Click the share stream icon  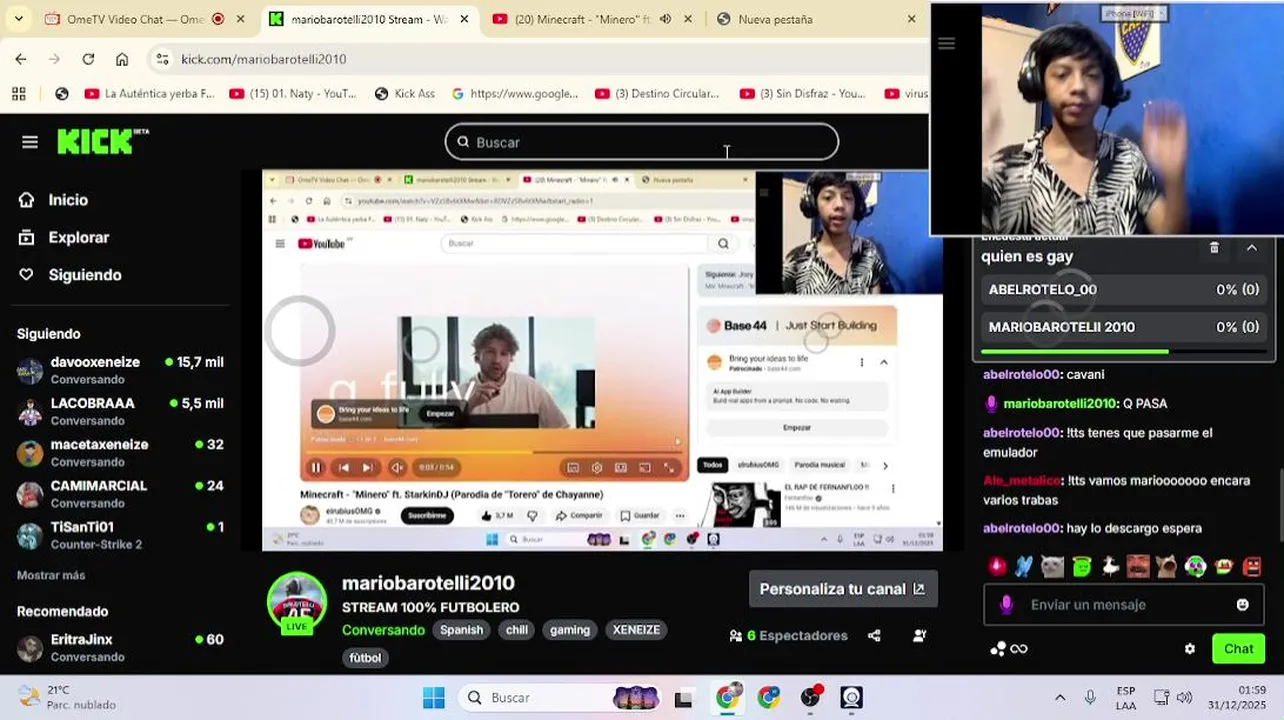pyautogui.click(x=874, y=635)
